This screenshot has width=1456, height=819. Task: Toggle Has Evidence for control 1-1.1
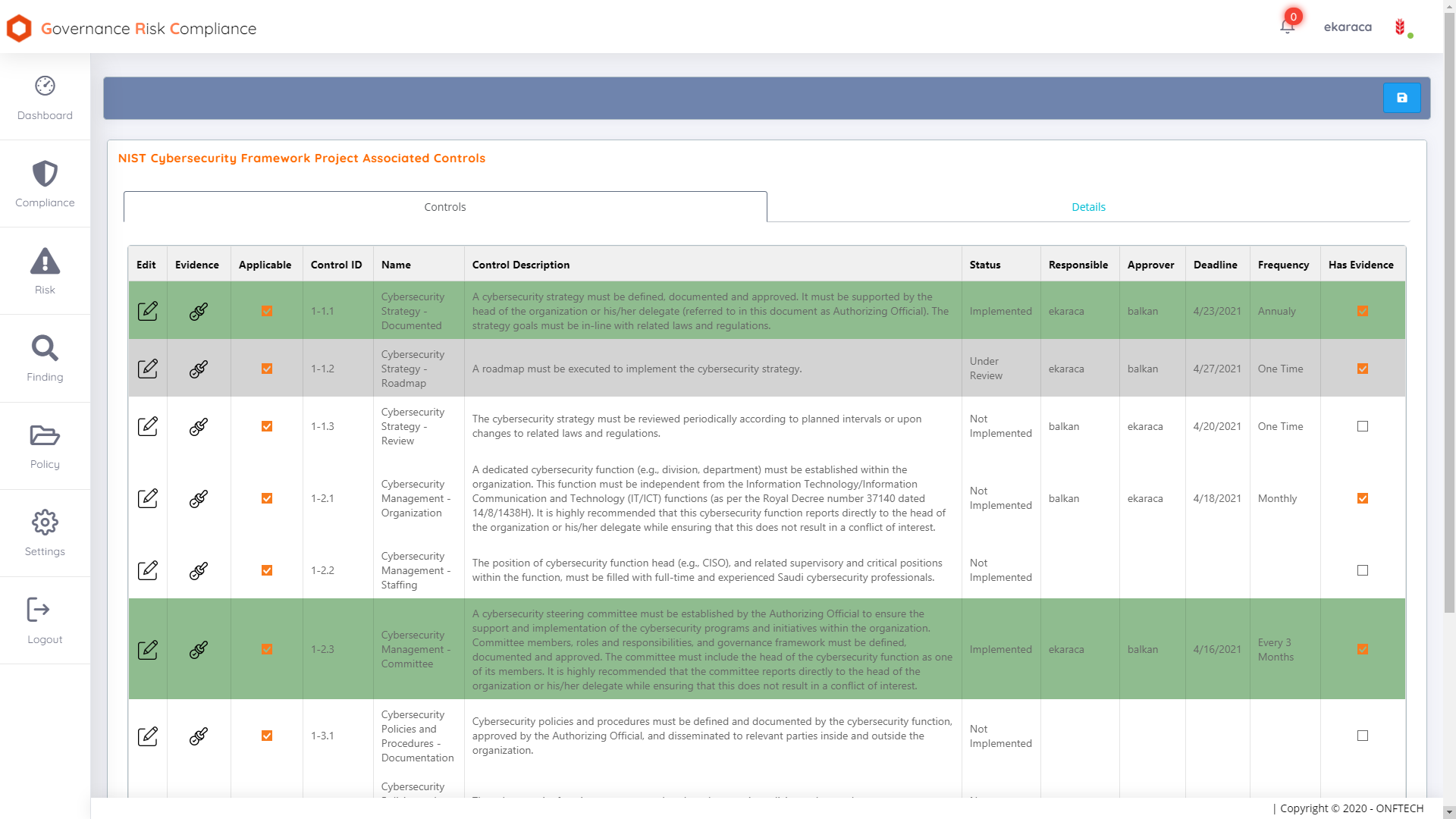pos(1363,311)
